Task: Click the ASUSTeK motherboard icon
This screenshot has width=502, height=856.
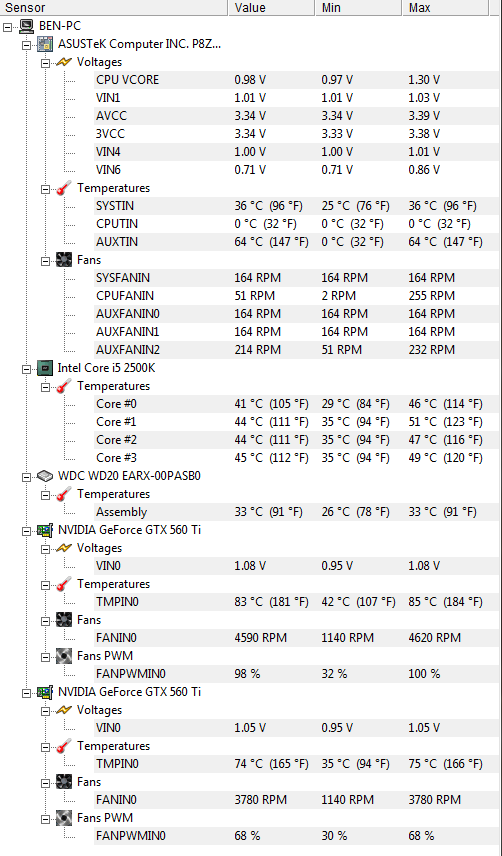Action: 45,44
